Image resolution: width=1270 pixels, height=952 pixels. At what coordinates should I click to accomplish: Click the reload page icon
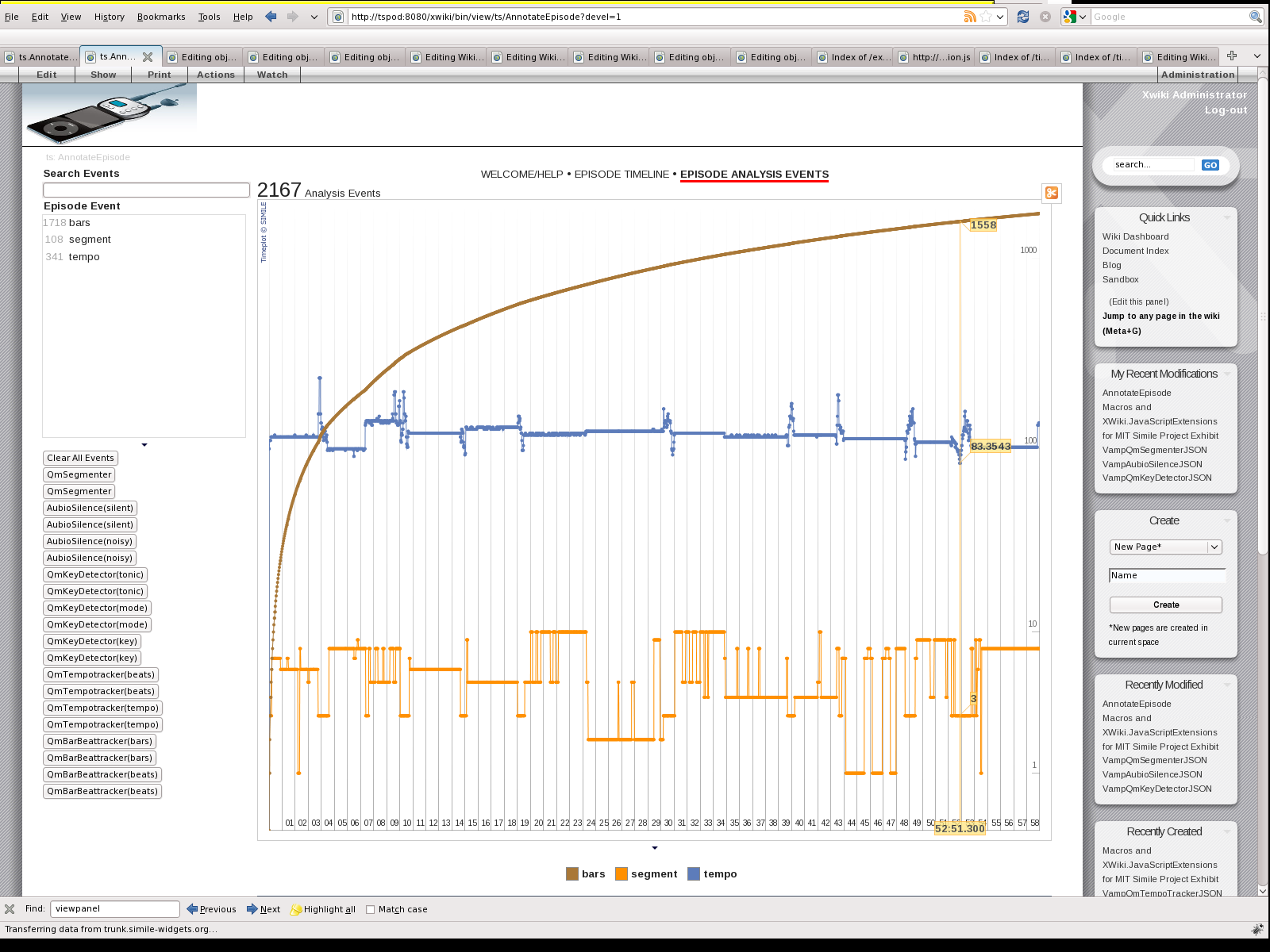(1023, 17)
